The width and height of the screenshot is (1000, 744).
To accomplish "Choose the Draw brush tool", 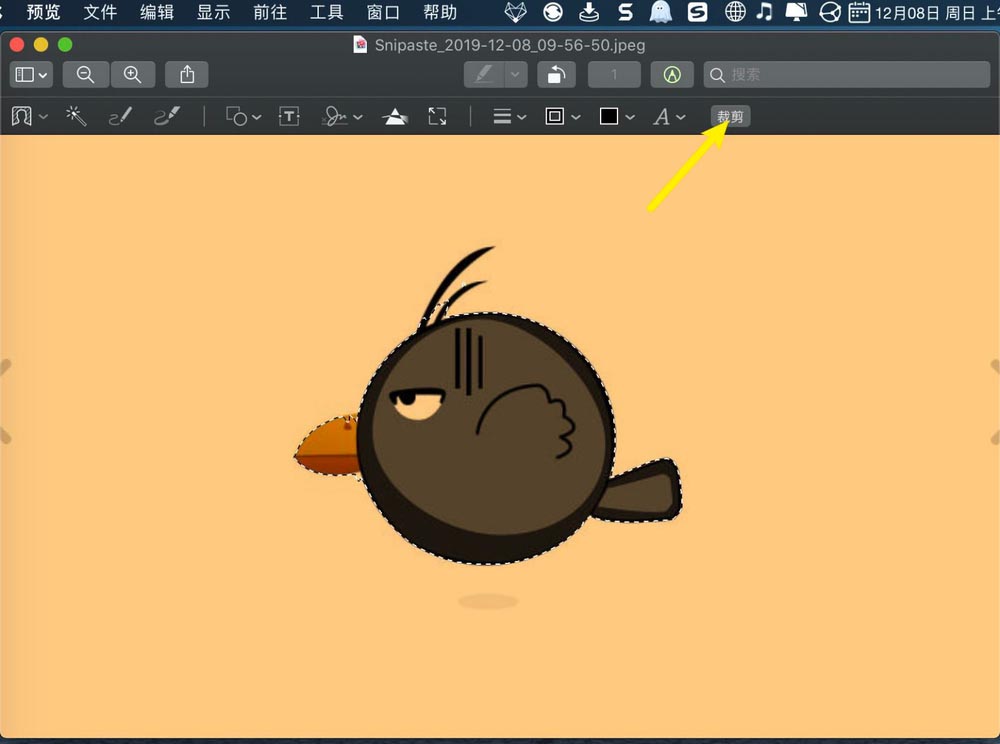I will pyautogui.click(x=167, y=116).
